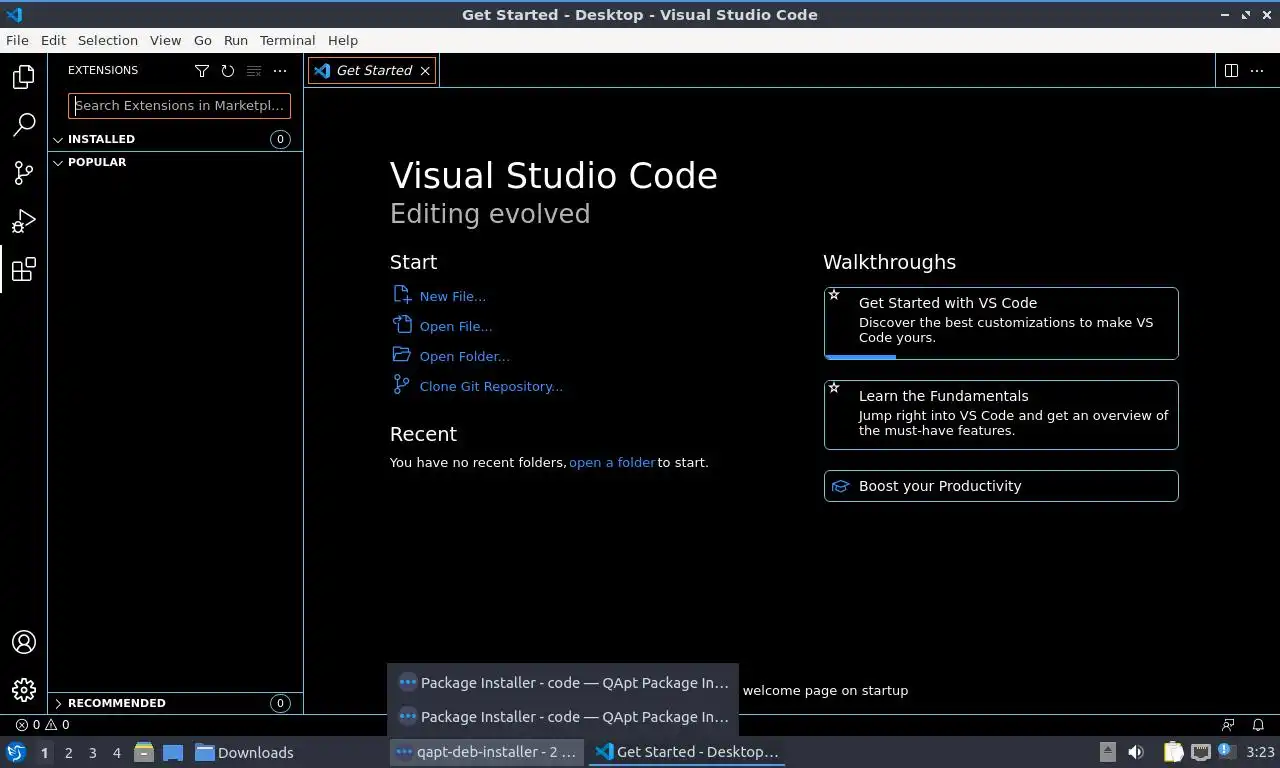Clear extensions search results icon
Screen dimensions: 1280x768
point(254,71)
